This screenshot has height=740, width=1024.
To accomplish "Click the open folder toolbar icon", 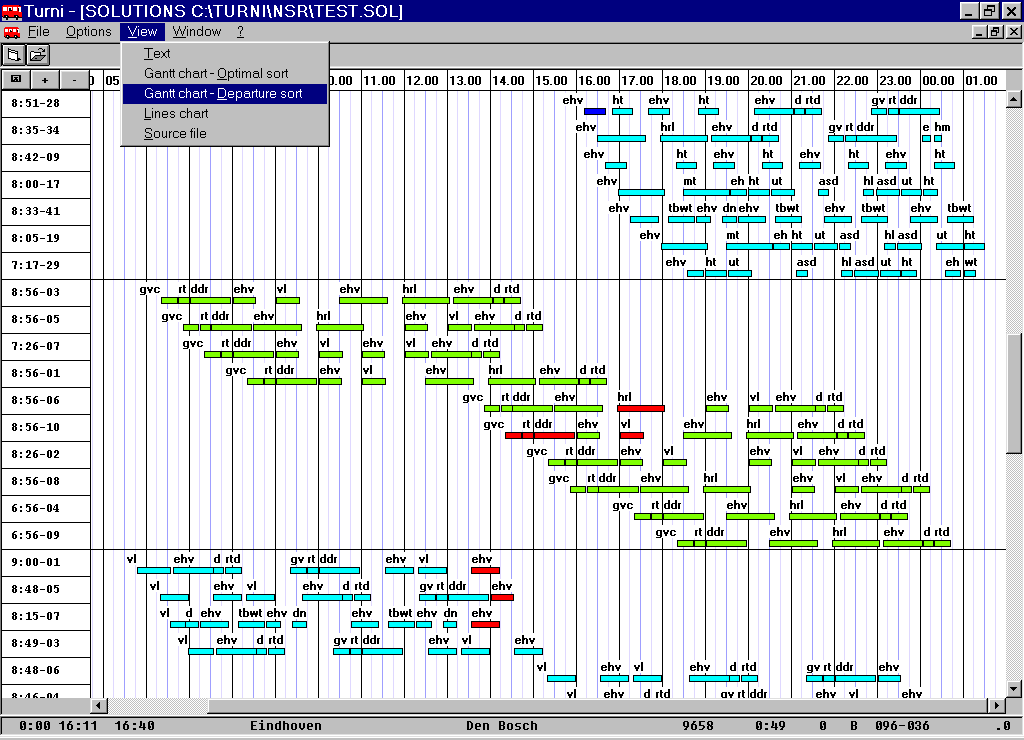I will [x=38, y=55].
